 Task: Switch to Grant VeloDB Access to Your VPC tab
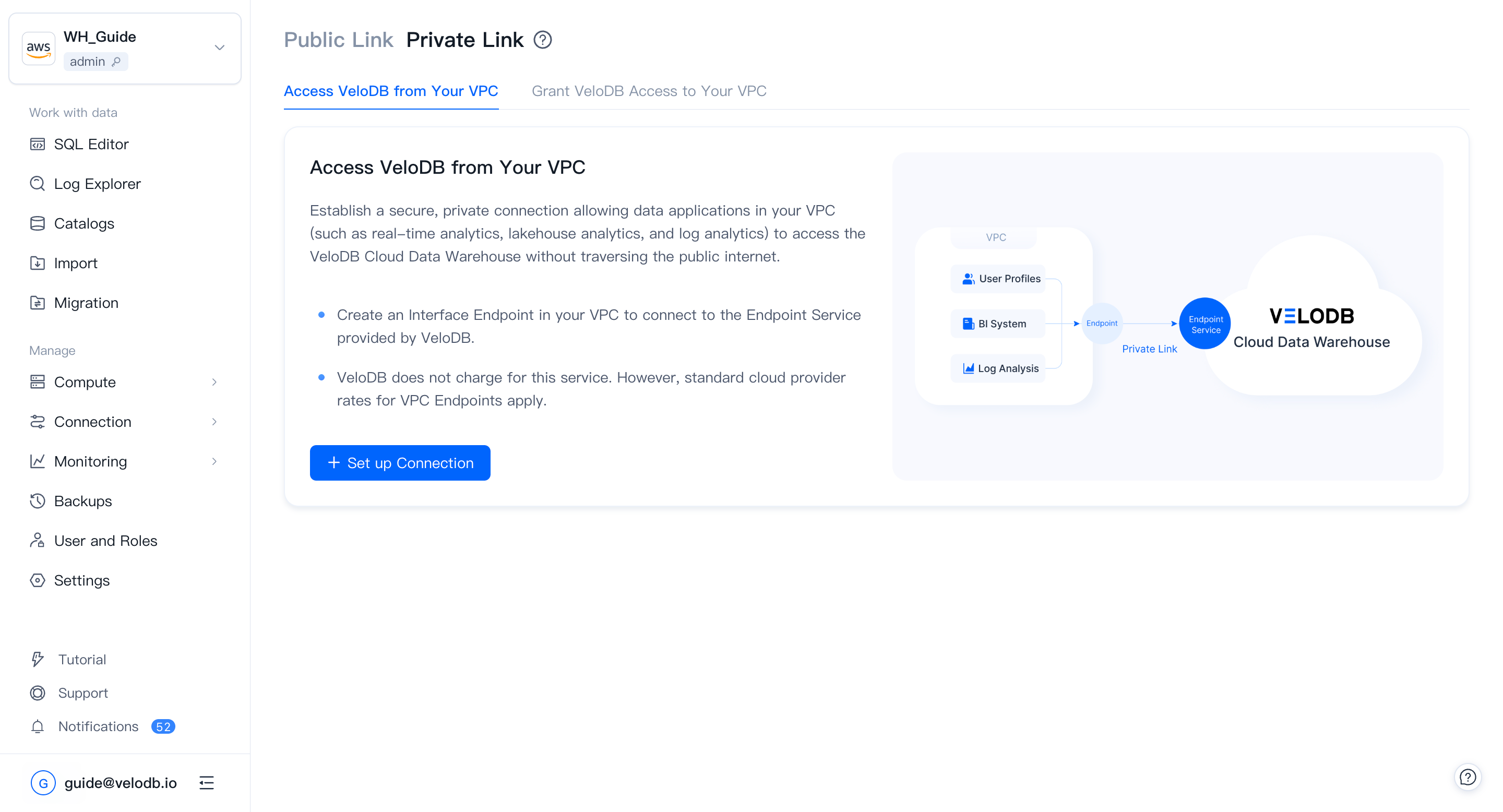point(649,91)
